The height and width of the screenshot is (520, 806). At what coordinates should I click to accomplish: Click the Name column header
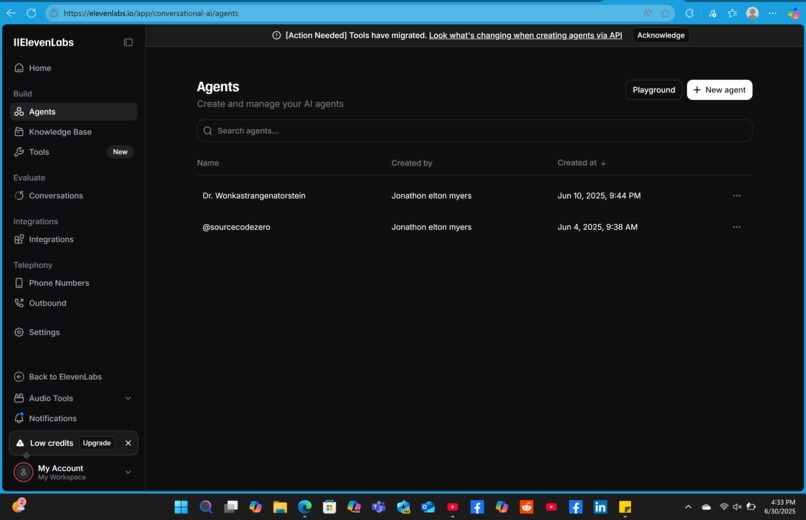208,163
